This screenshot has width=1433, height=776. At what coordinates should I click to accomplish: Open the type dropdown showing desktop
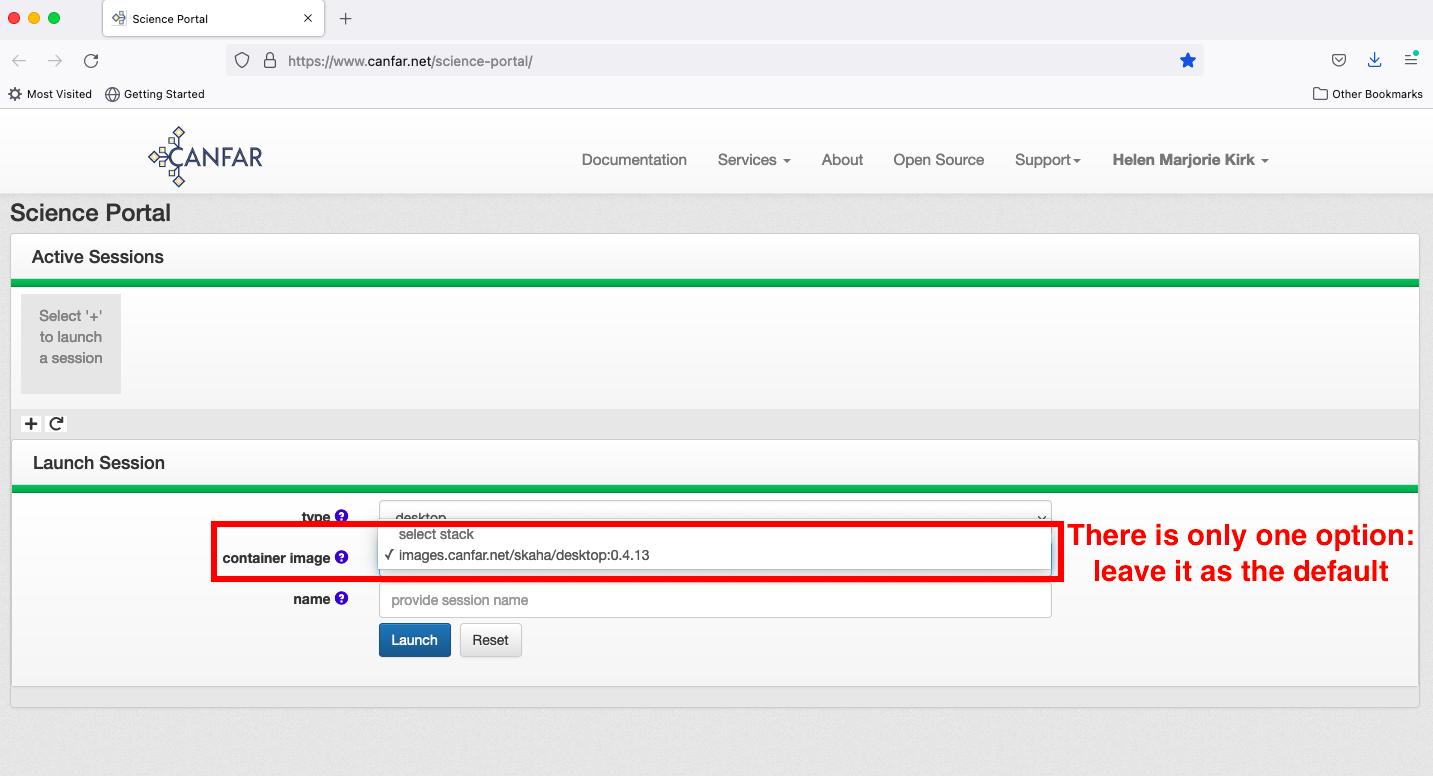point(715,512)
